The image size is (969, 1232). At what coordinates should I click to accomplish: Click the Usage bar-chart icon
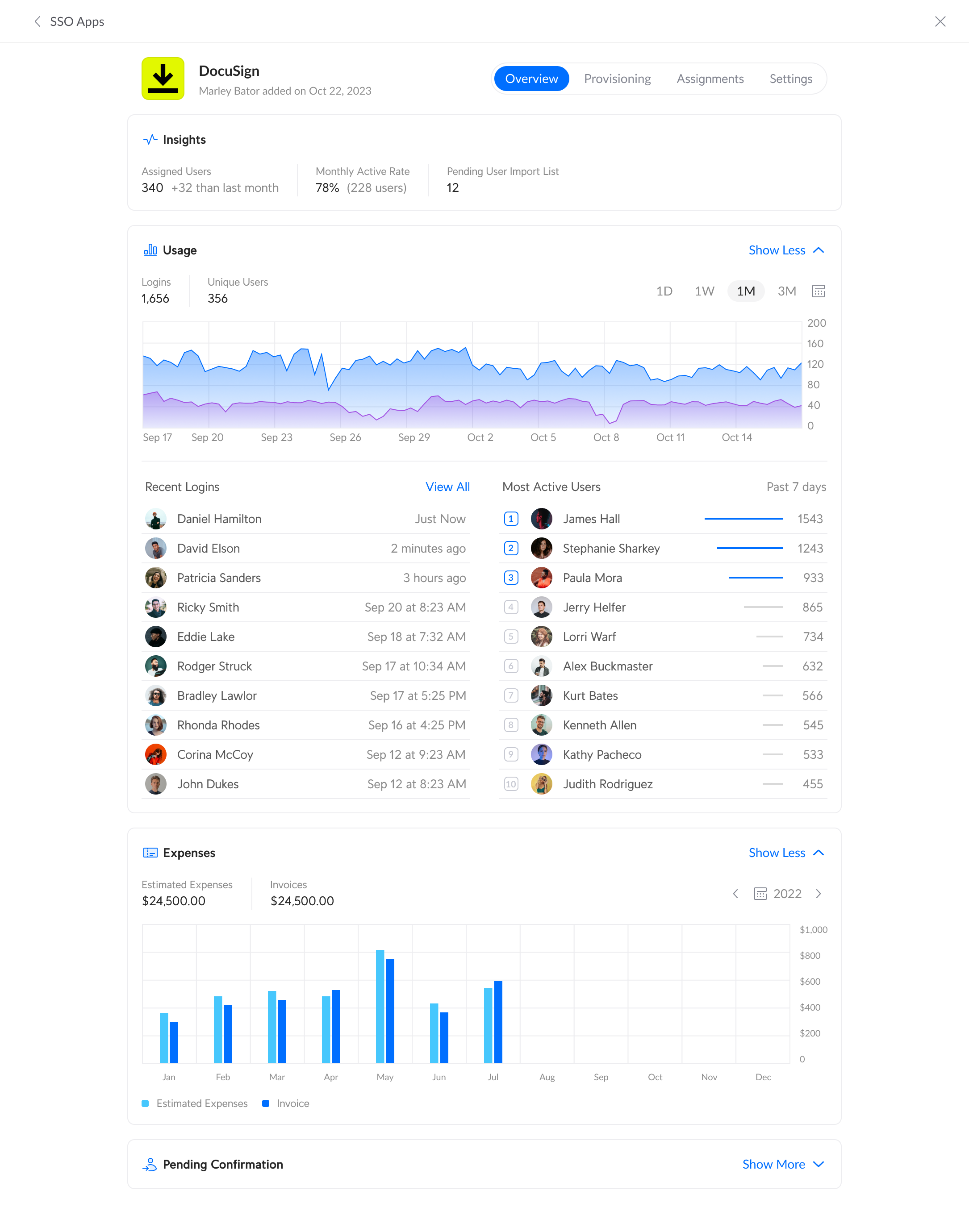pyautogui.click(x=150, y=250)
